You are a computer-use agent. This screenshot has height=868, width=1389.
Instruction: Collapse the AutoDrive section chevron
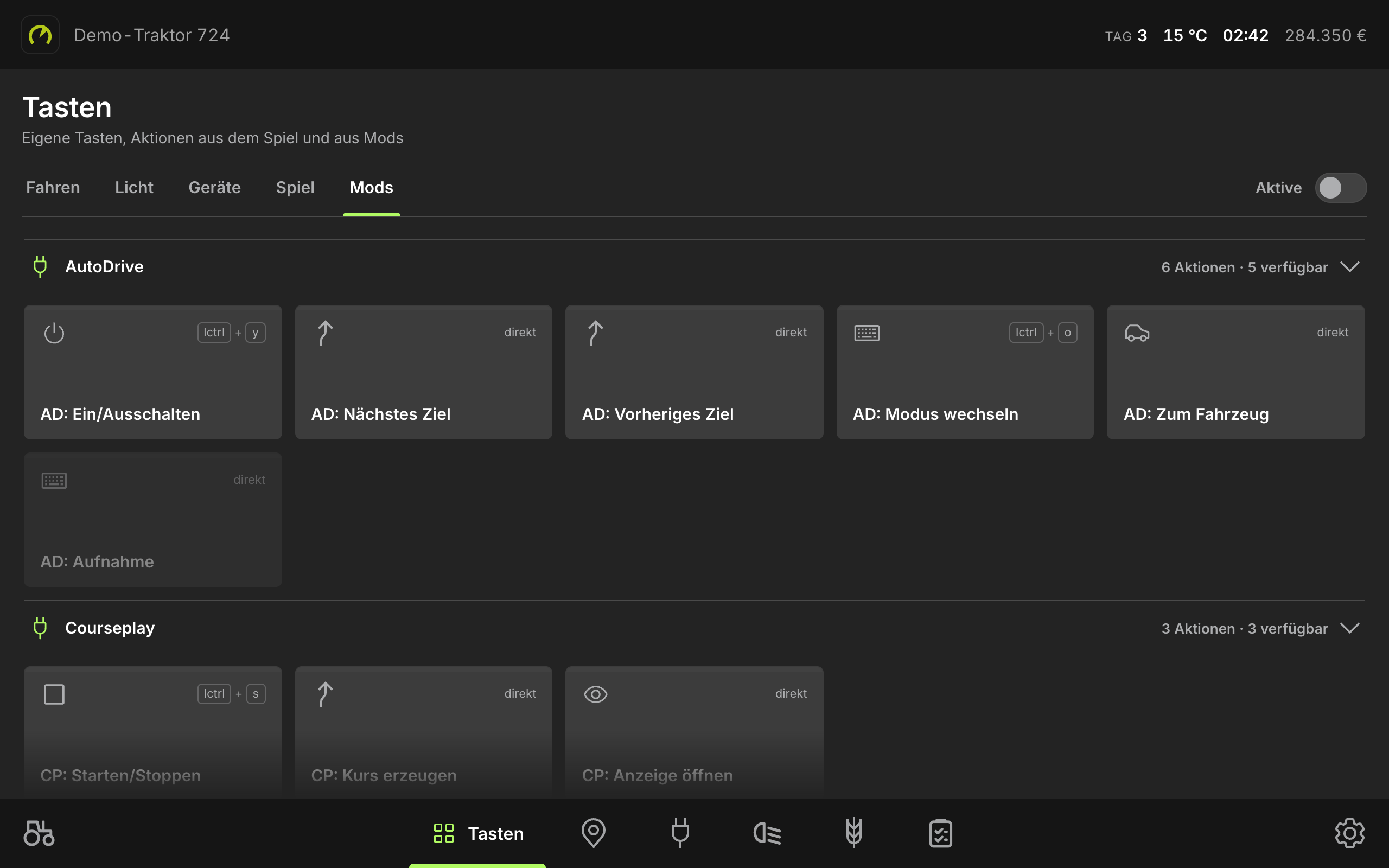[x=1350, y=267]
